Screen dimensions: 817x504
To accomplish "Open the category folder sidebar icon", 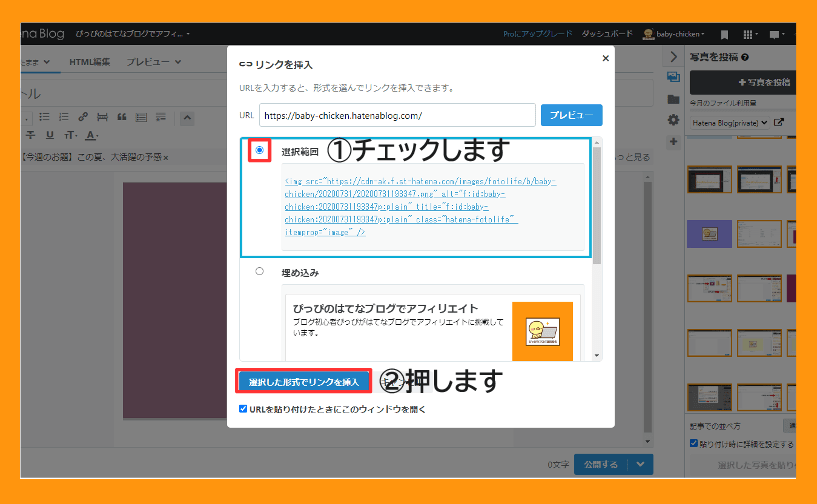I will 674,99.
